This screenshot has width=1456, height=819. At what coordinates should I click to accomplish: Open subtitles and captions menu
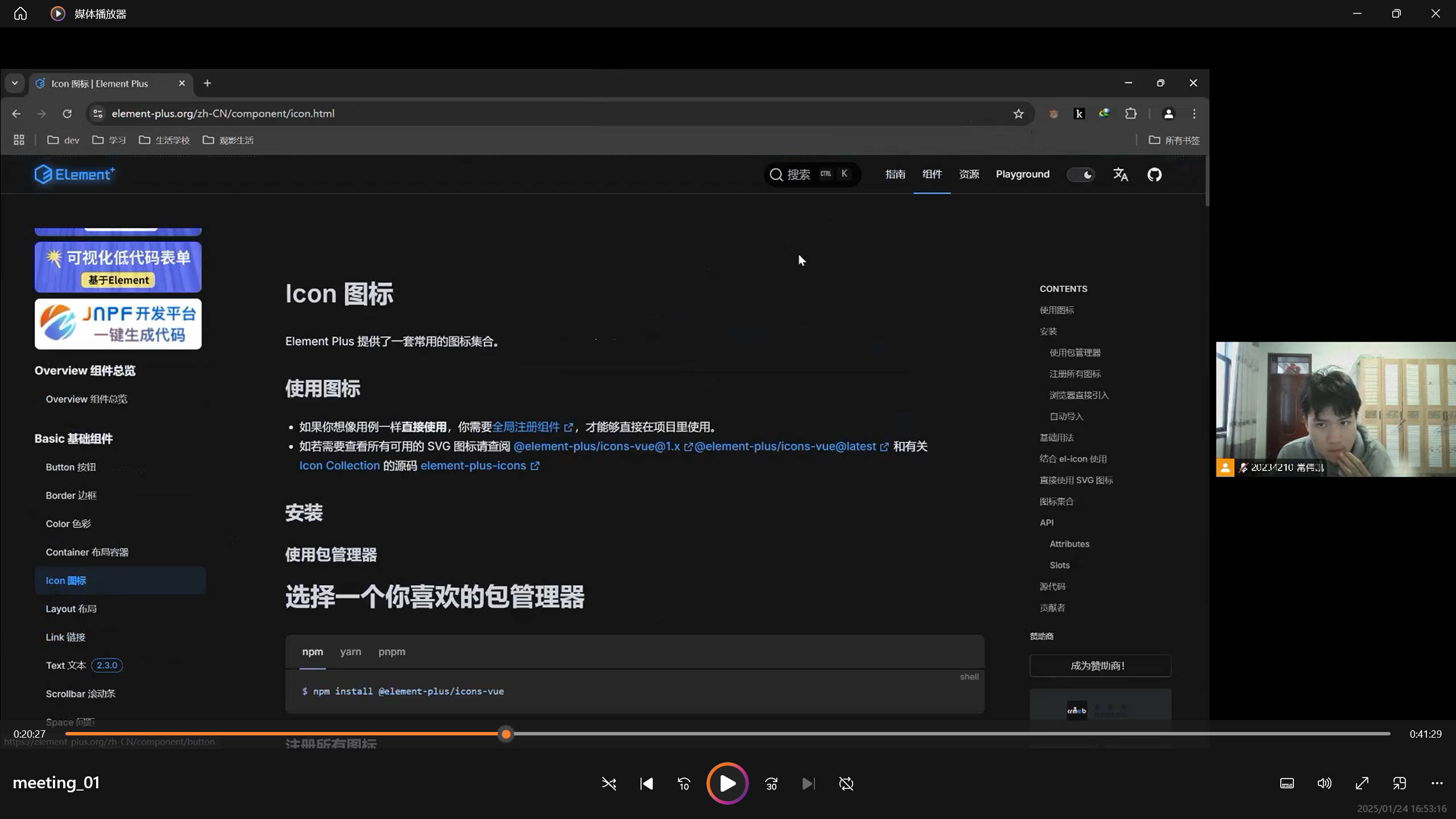click(1287, 784)
